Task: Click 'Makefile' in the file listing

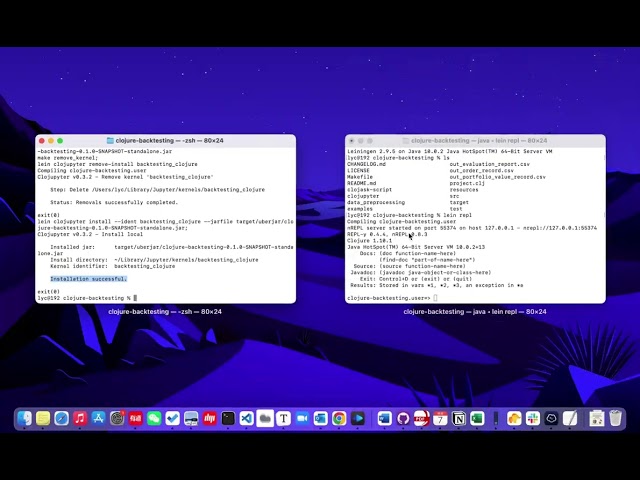Action: 360,177
